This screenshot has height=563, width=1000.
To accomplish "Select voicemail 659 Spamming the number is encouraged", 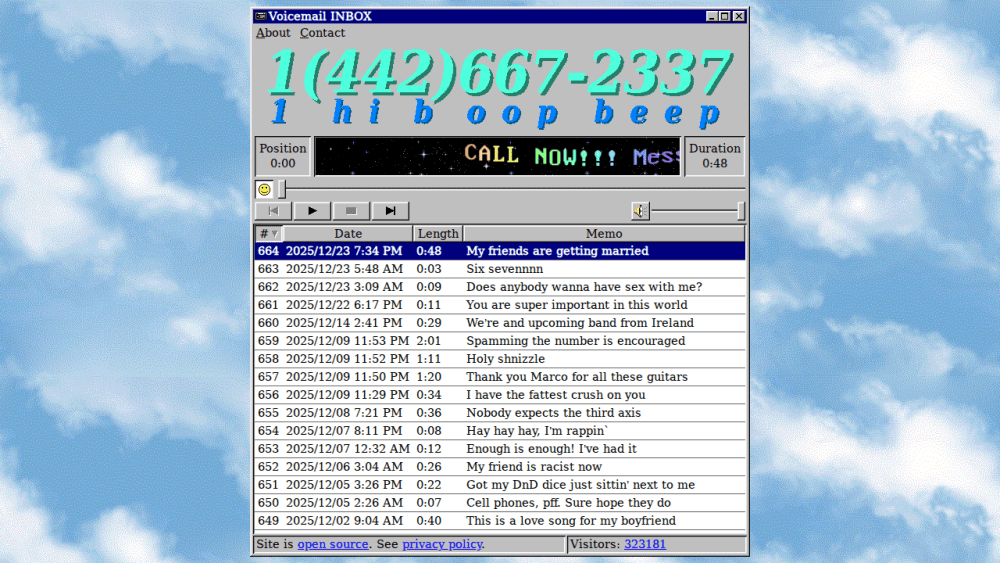I will pyautogui.click(x=499, y=341).
